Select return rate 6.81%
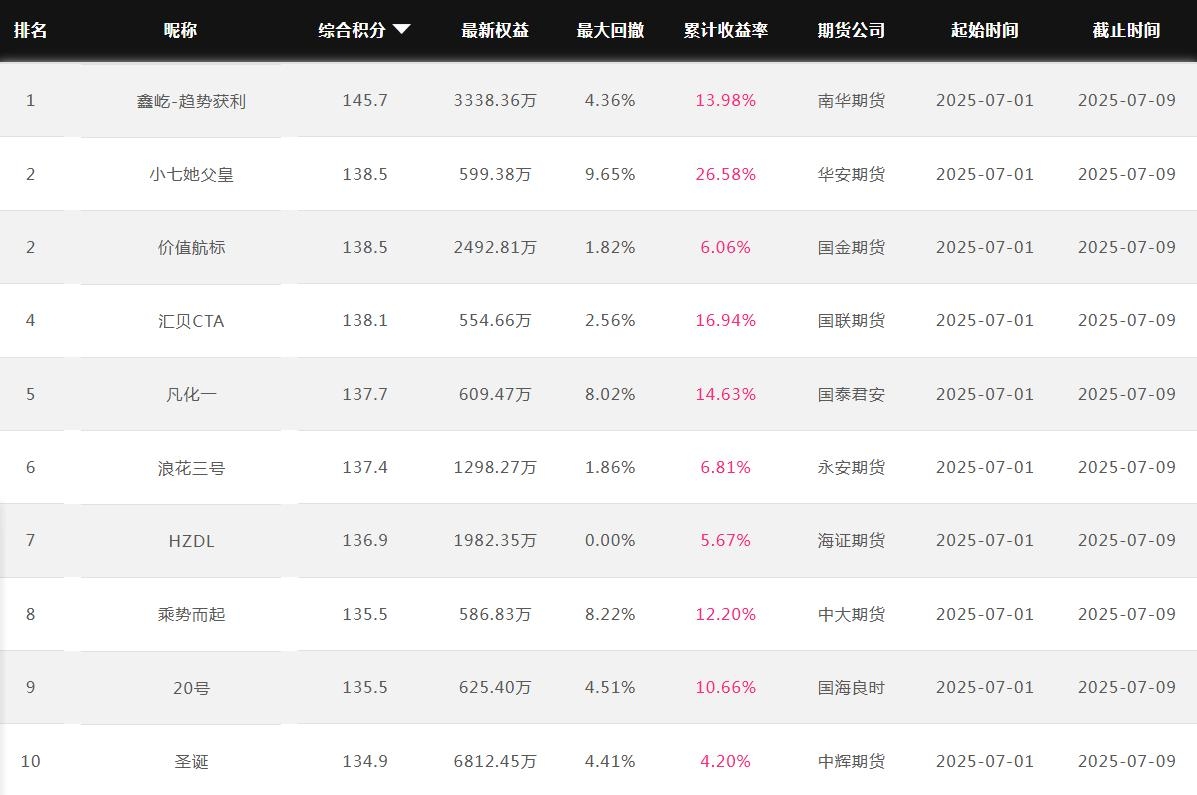Viewport: 1197px width, 795px height. pyautogui.click(x=725, y=467)
